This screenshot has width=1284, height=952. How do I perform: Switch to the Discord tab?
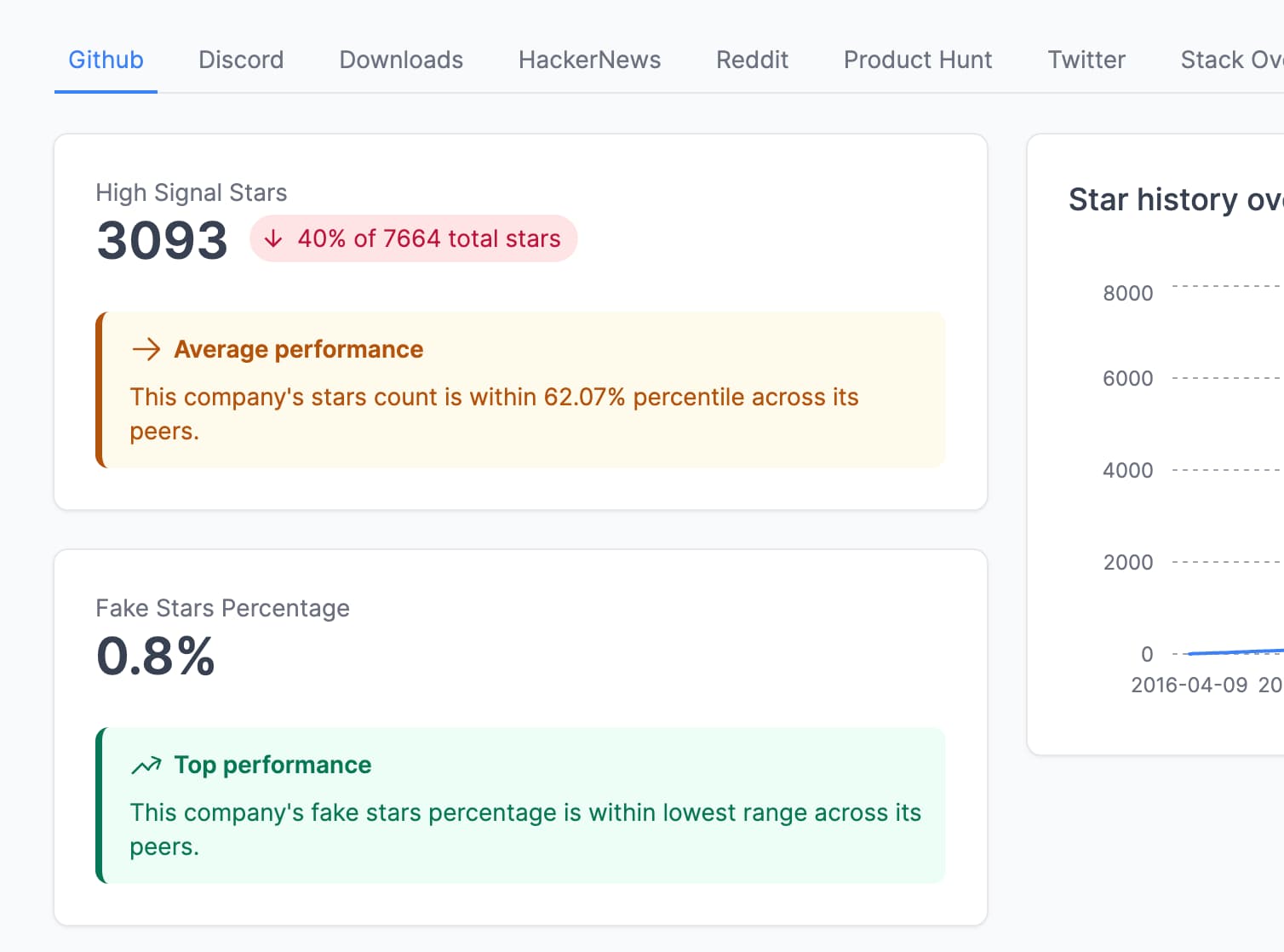(241, 60)
